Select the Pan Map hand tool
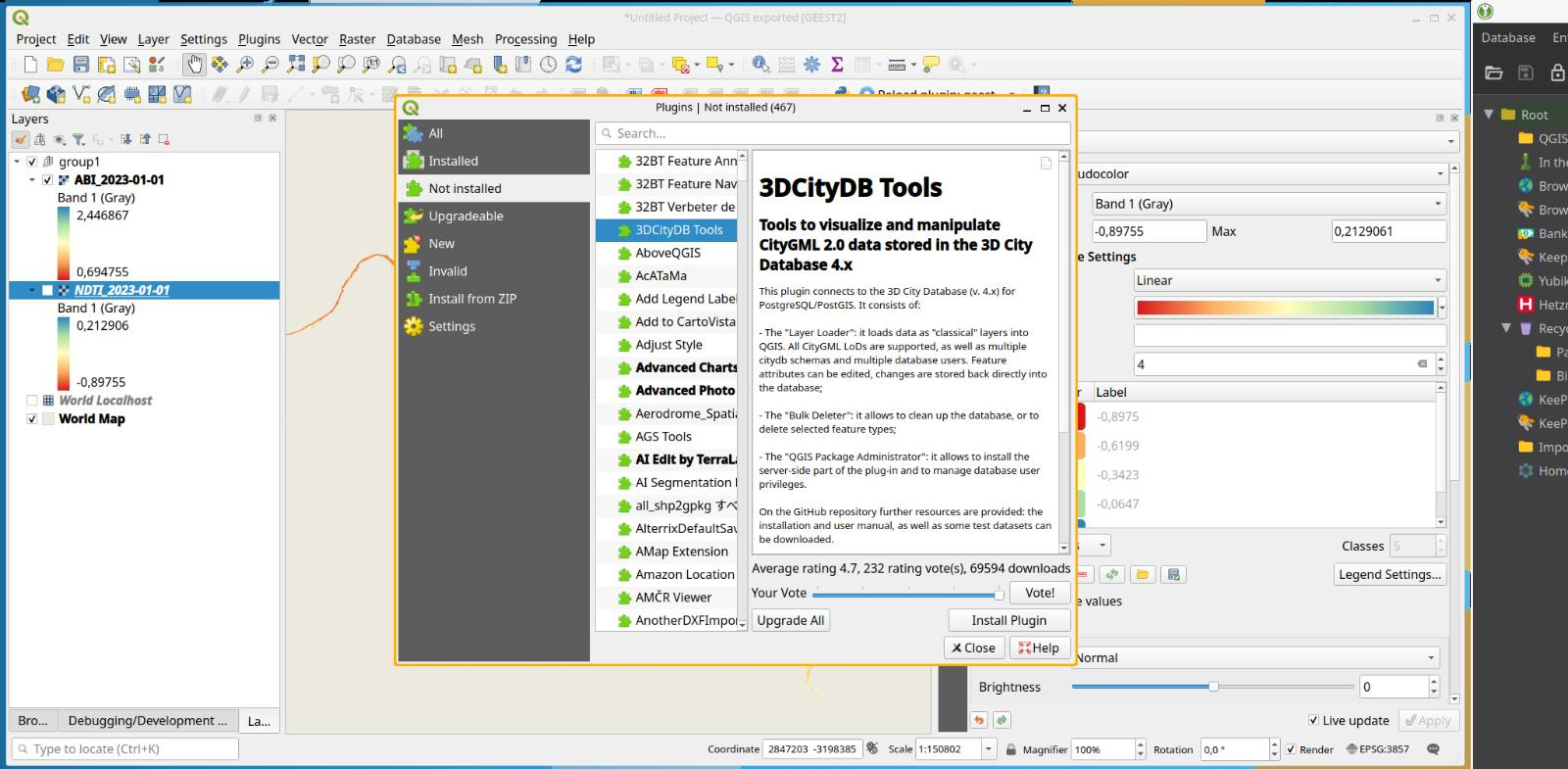1568x769 pixels. coord(194,65)
